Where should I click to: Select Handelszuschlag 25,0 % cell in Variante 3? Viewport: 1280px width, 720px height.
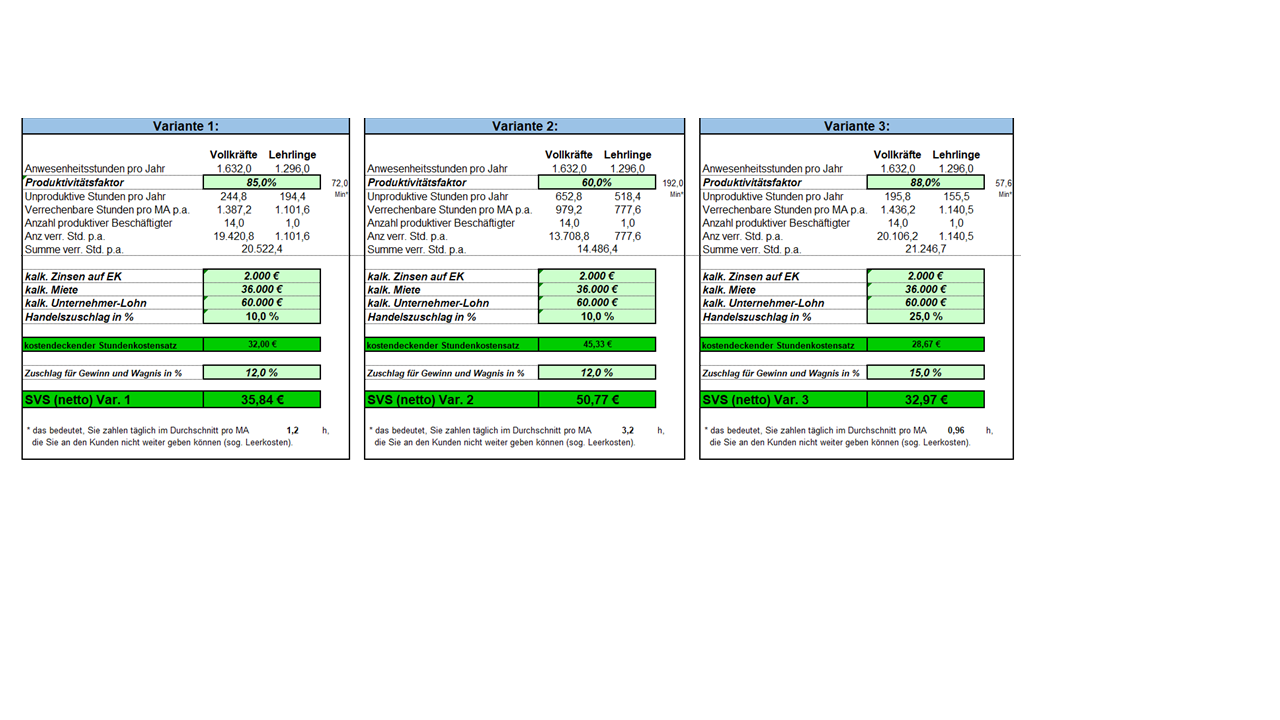pos(925,317)
